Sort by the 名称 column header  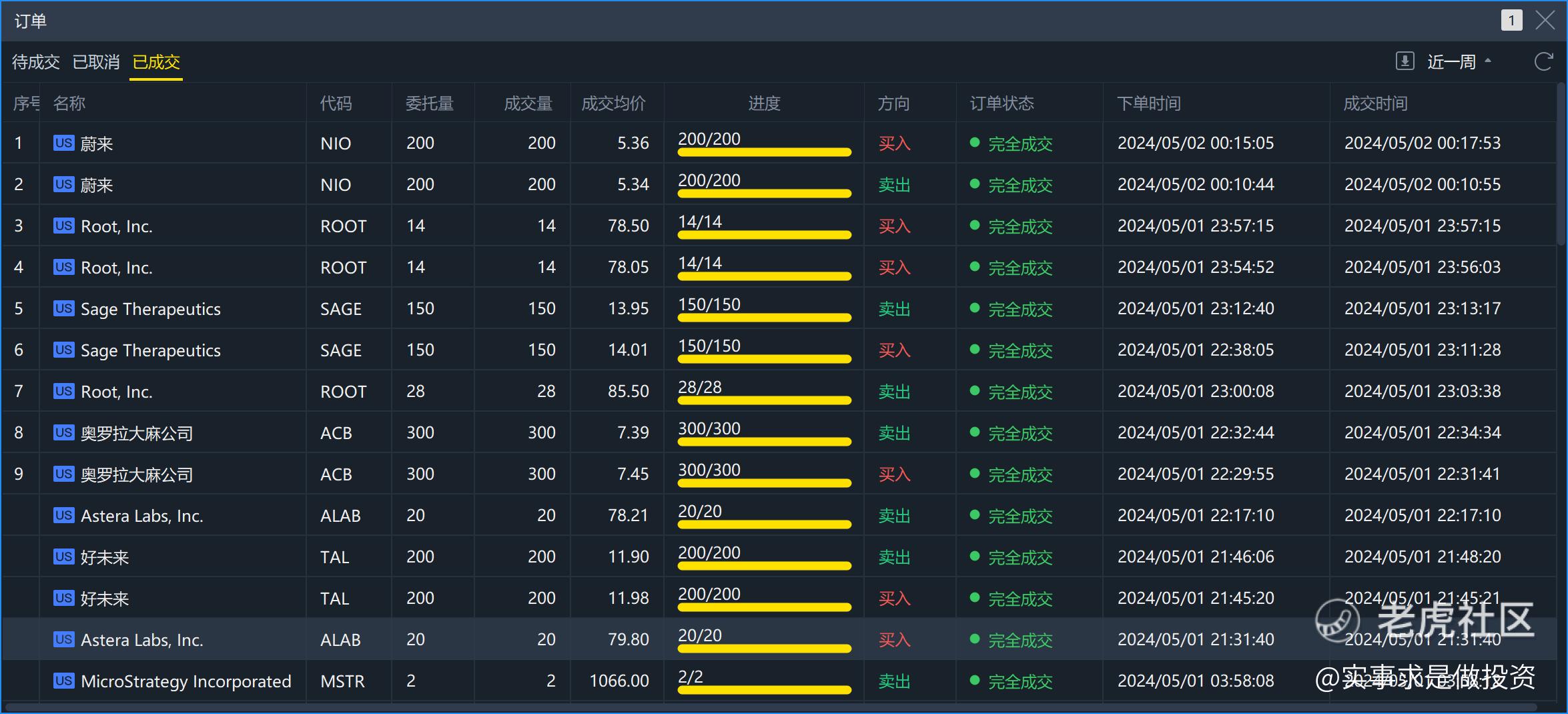pyautogui.click(x=69, y=103)
